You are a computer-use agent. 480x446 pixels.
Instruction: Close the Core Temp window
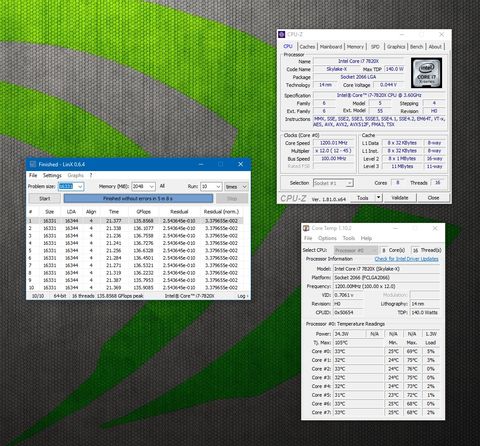tap(435, 228)
